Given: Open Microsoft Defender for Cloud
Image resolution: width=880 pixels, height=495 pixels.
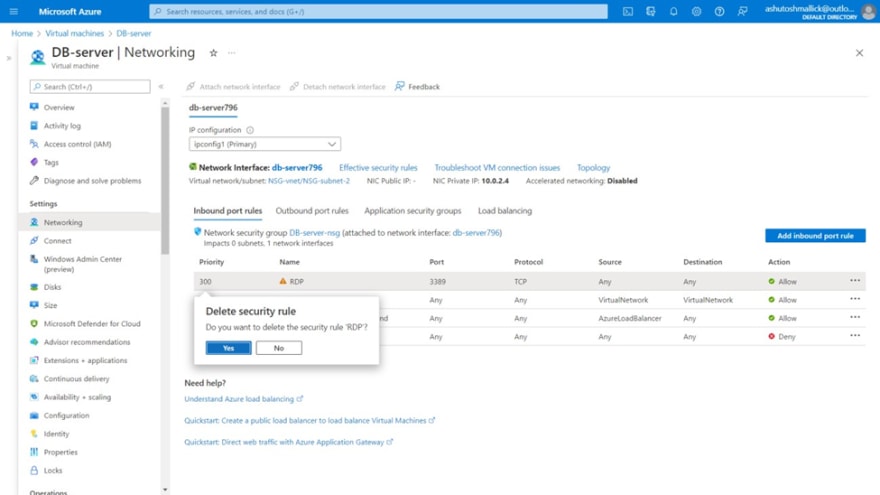Looking at the screenshot, I should click(x=91, y=324).
